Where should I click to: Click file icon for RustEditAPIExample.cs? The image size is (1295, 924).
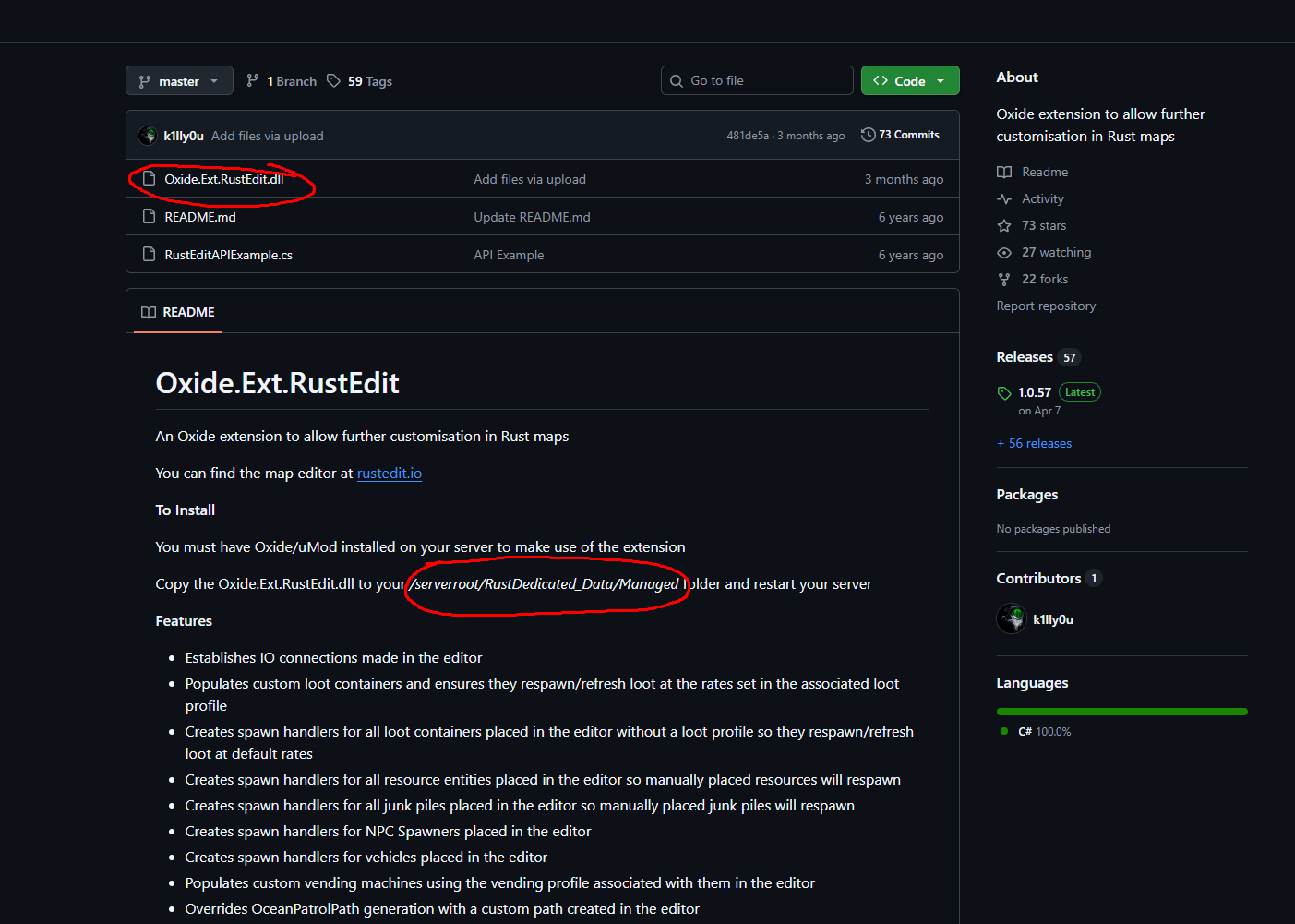point(149,254)
